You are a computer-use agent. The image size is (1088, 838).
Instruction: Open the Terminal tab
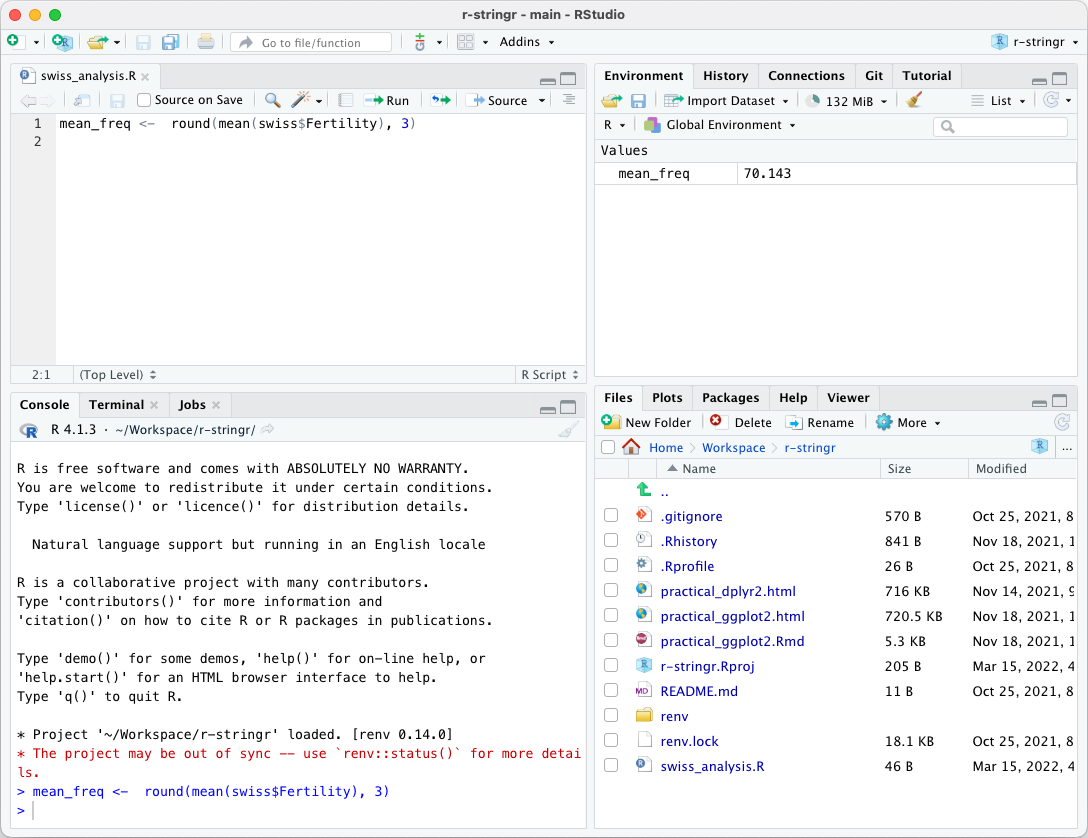click(116, 404)
